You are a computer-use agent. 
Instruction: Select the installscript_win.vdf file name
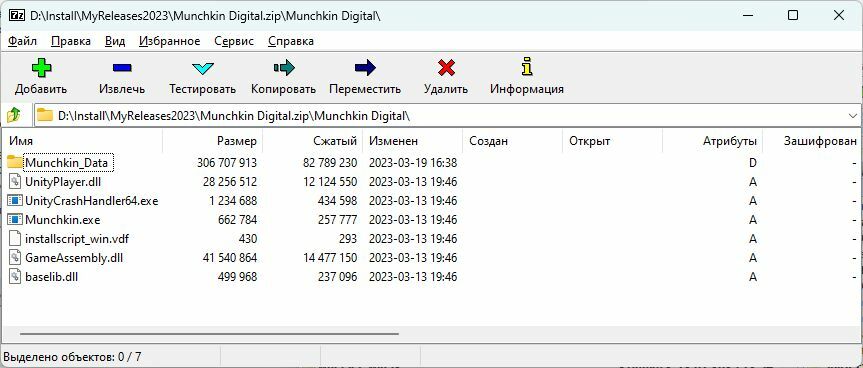(x=77, y=239)
